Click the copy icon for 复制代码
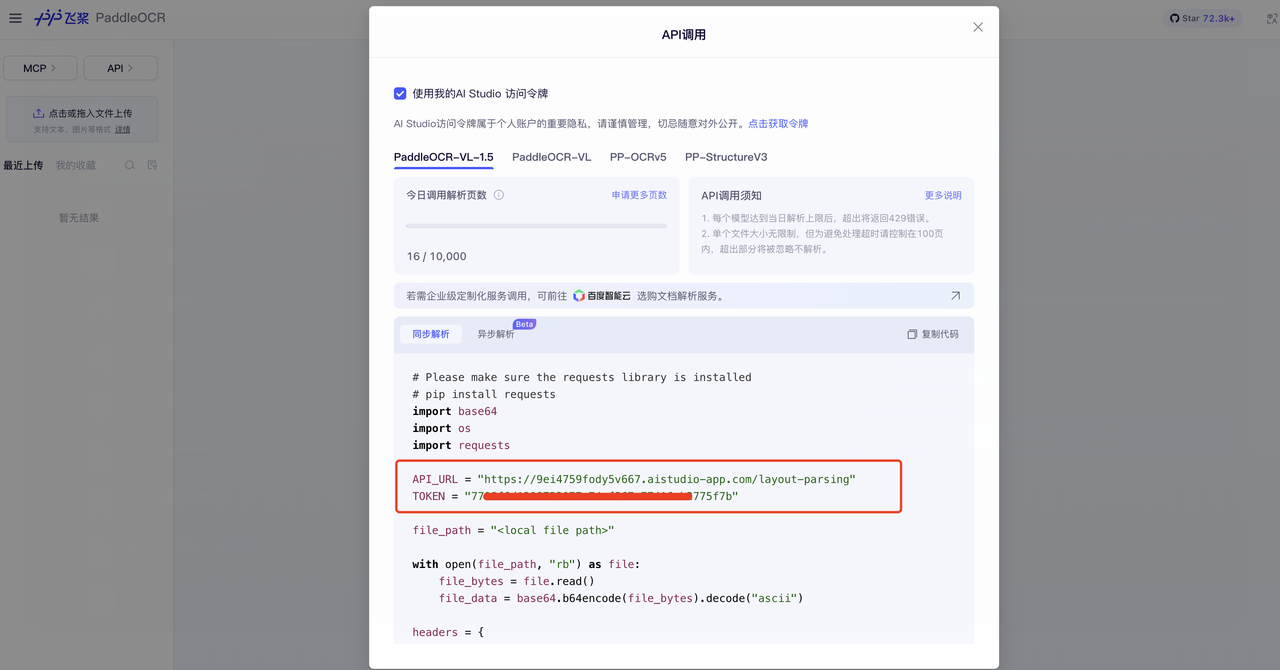1280x670 pixels. tap(912, 334)
